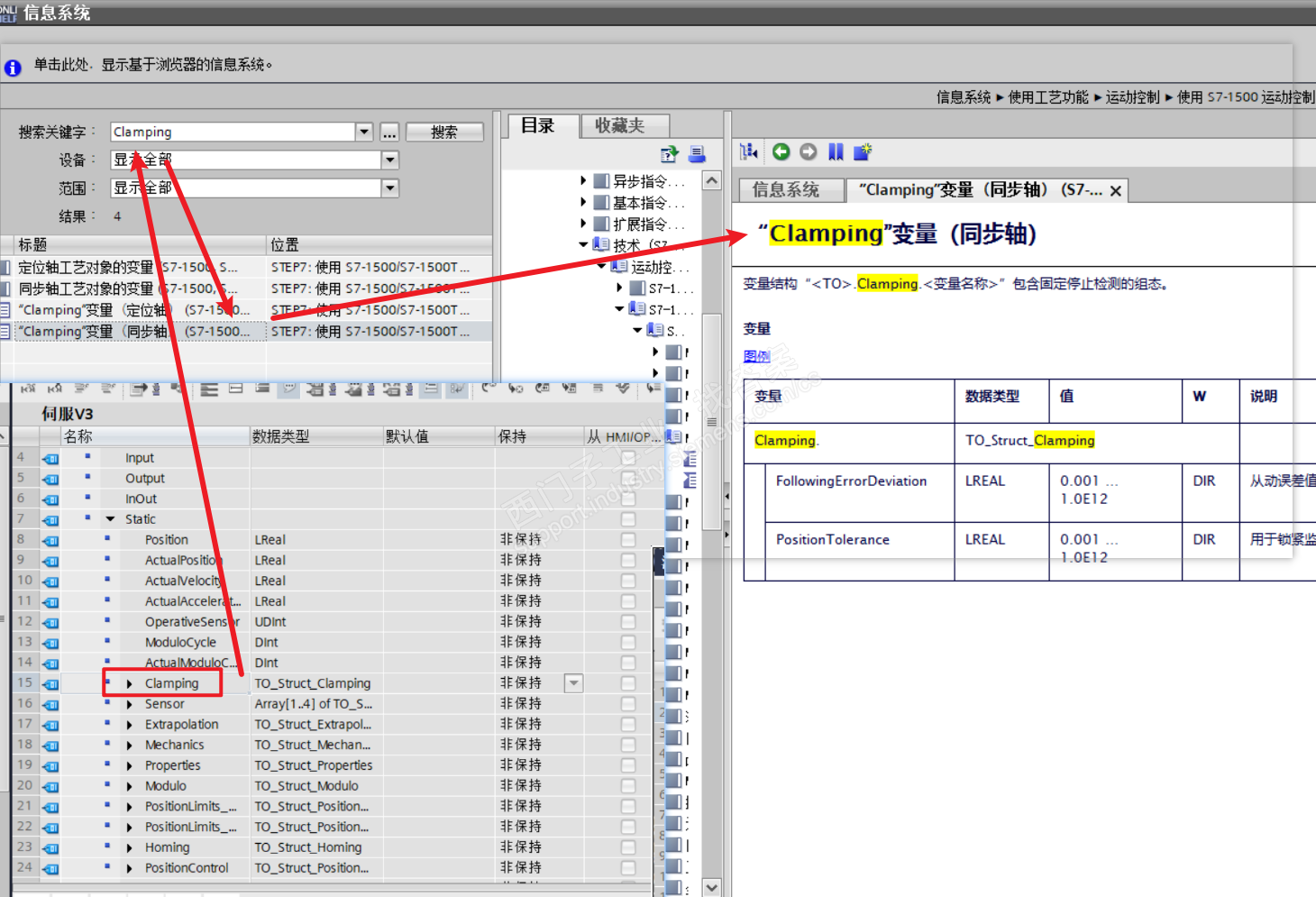Click the contents tree scrollbar up arrow
This screenshot has height=897, width=1316.
pyautogui.click(x=712, y=180)
